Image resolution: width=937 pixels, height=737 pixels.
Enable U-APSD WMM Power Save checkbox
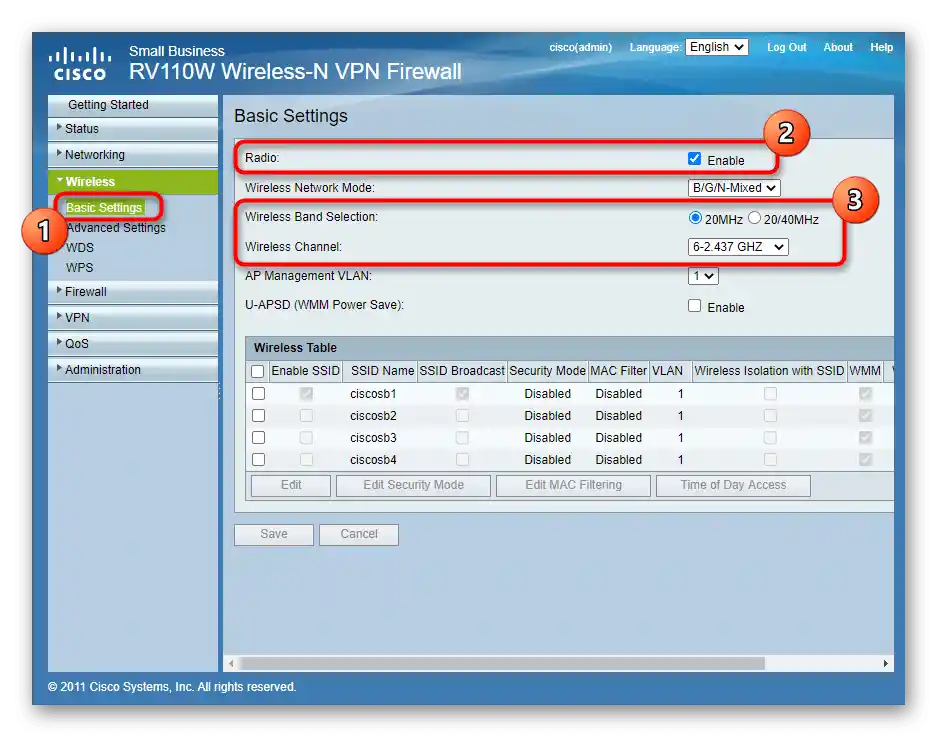[694, 306]
